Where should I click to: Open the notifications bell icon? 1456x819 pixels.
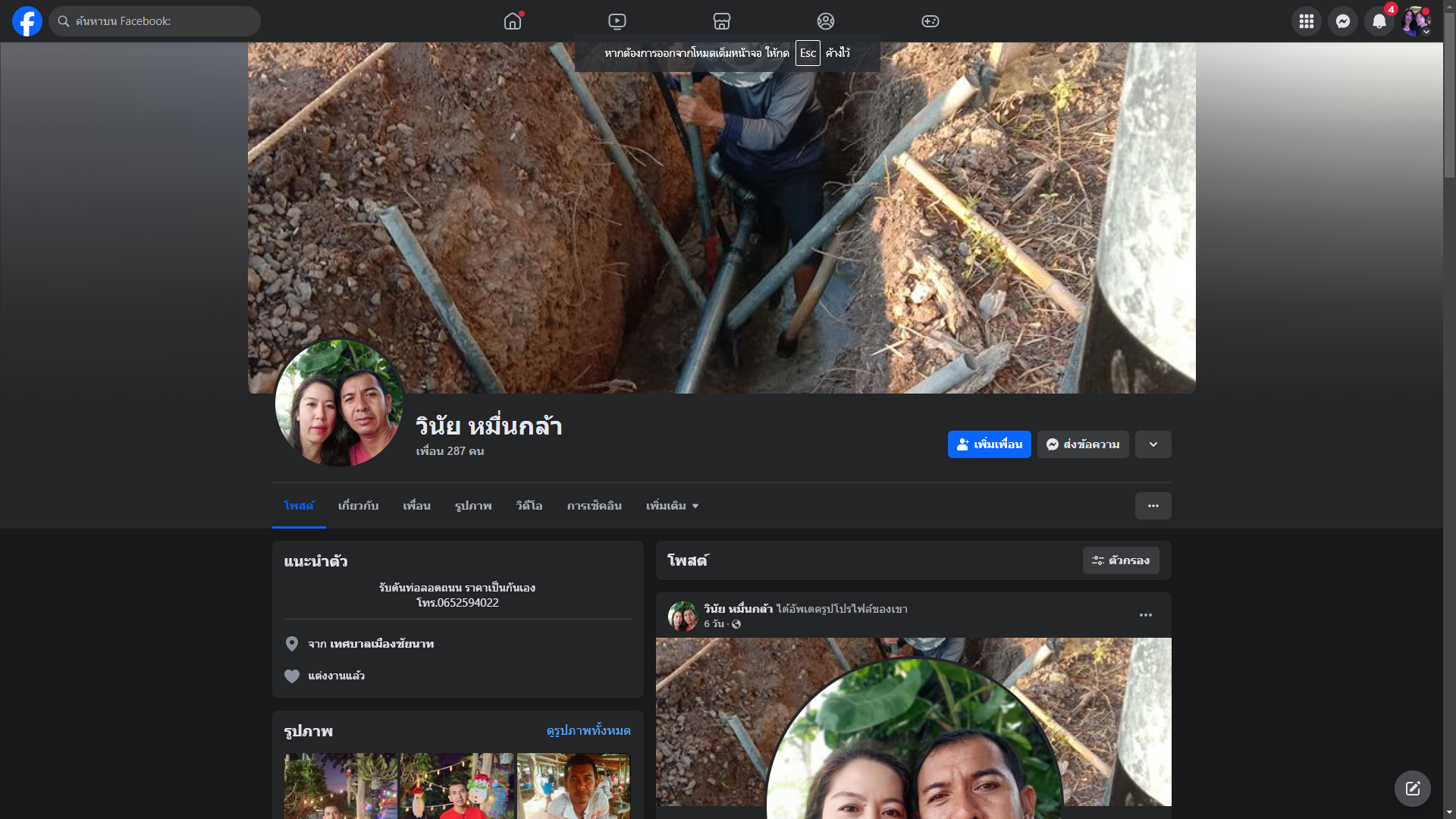[1379, 21]
